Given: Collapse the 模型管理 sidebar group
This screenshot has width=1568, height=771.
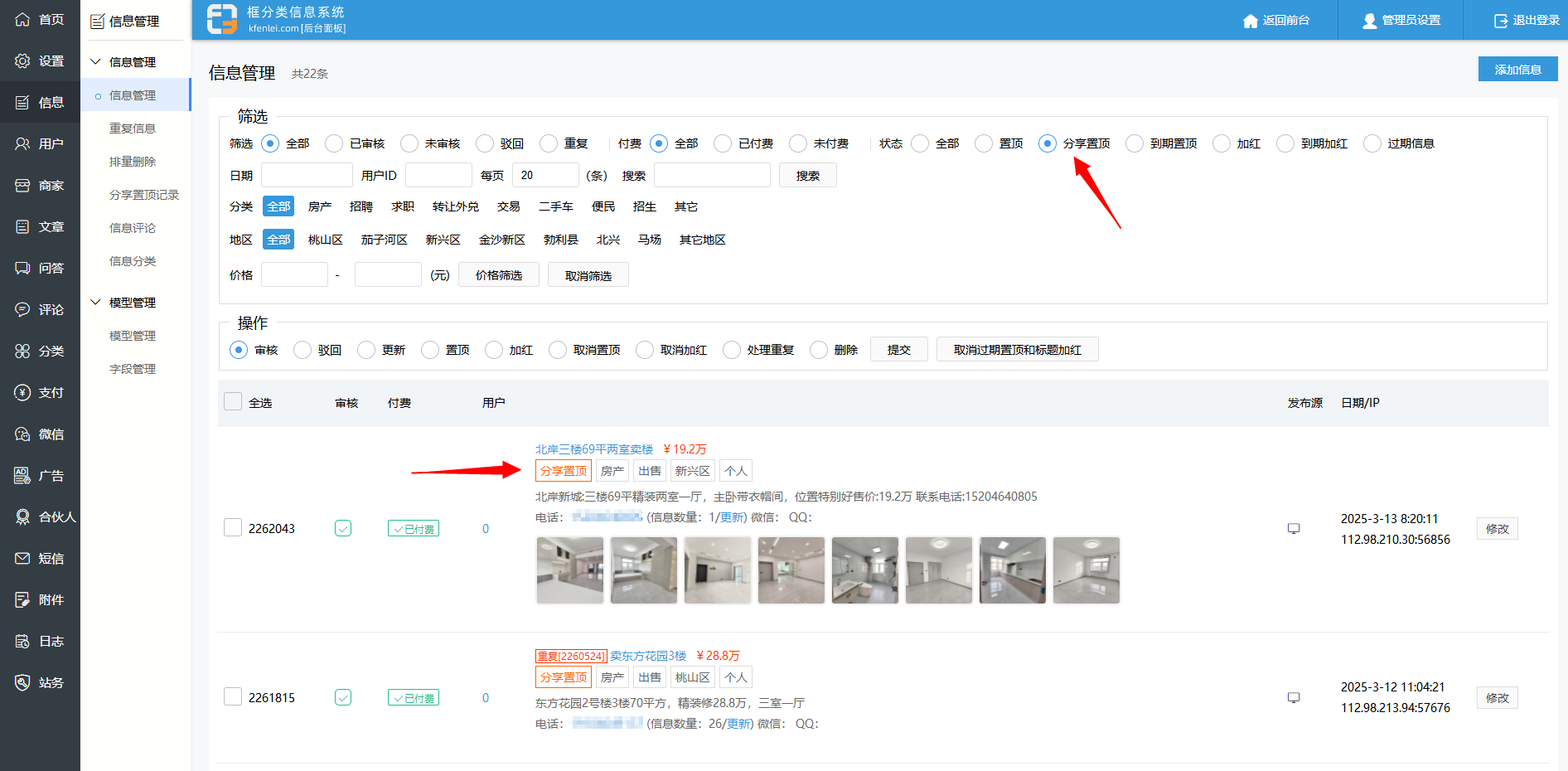Looking at the screenshot, I should (x=96, y=303).
